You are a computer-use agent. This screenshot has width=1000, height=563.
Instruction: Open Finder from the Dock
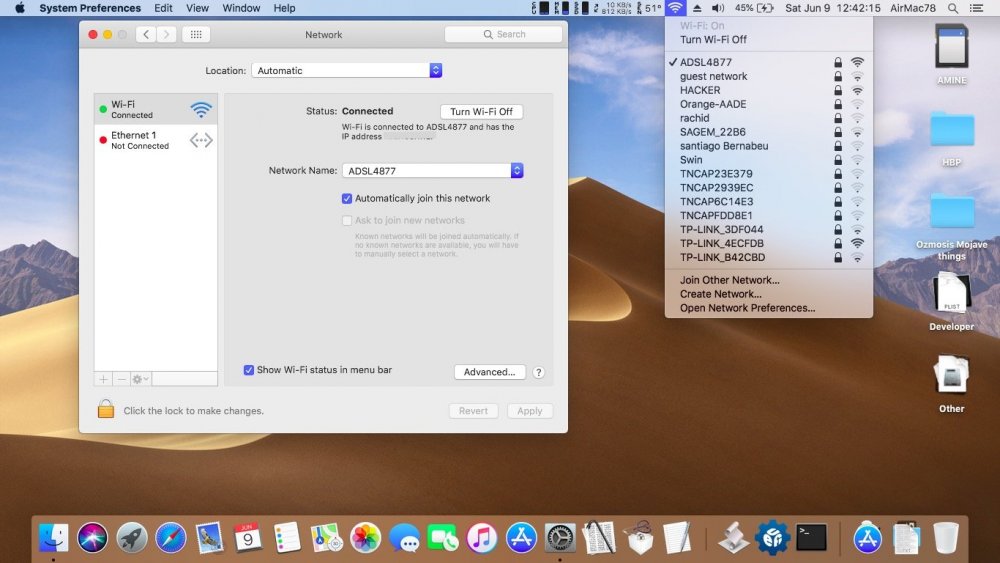[x=54, y=537]
